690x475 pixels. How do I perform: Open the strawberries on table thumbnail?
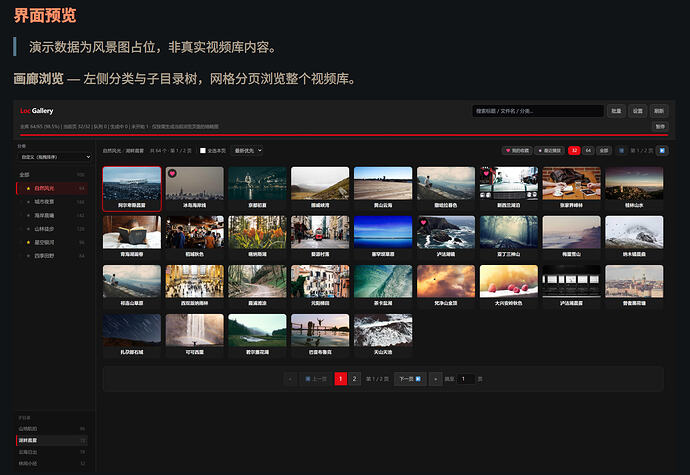509,287
